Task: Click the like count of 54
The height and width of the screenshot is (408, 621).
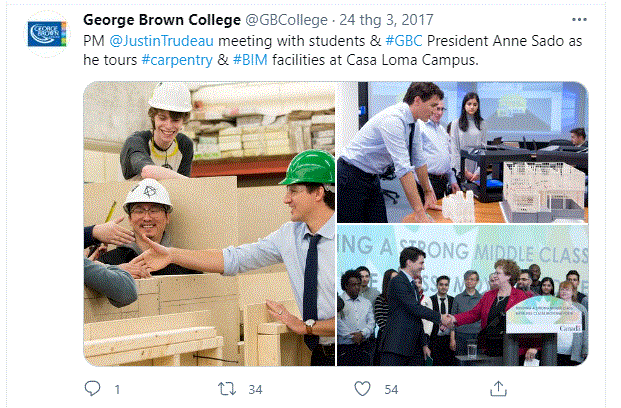Action: [391, 388]
